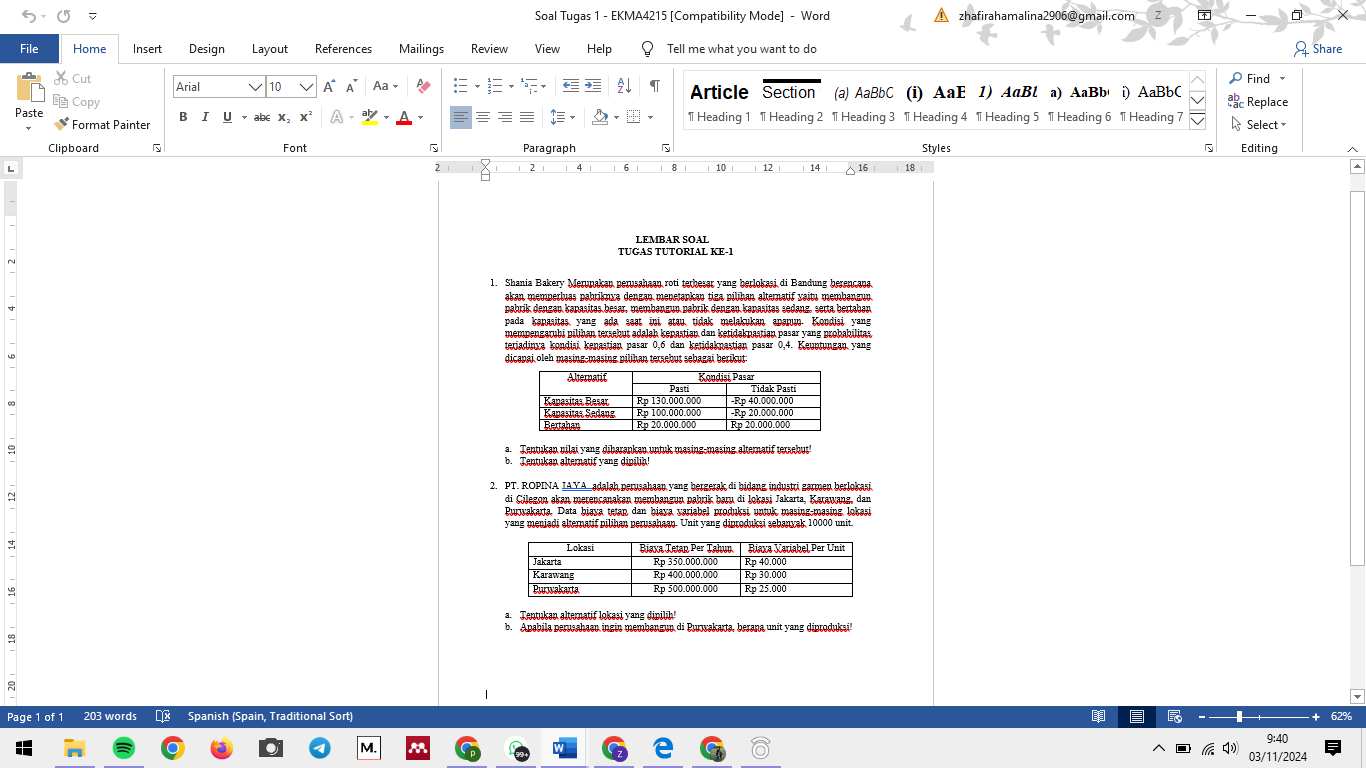Click the Decrease Indent icon
The image size is (1366, 768).
point(571,87)
